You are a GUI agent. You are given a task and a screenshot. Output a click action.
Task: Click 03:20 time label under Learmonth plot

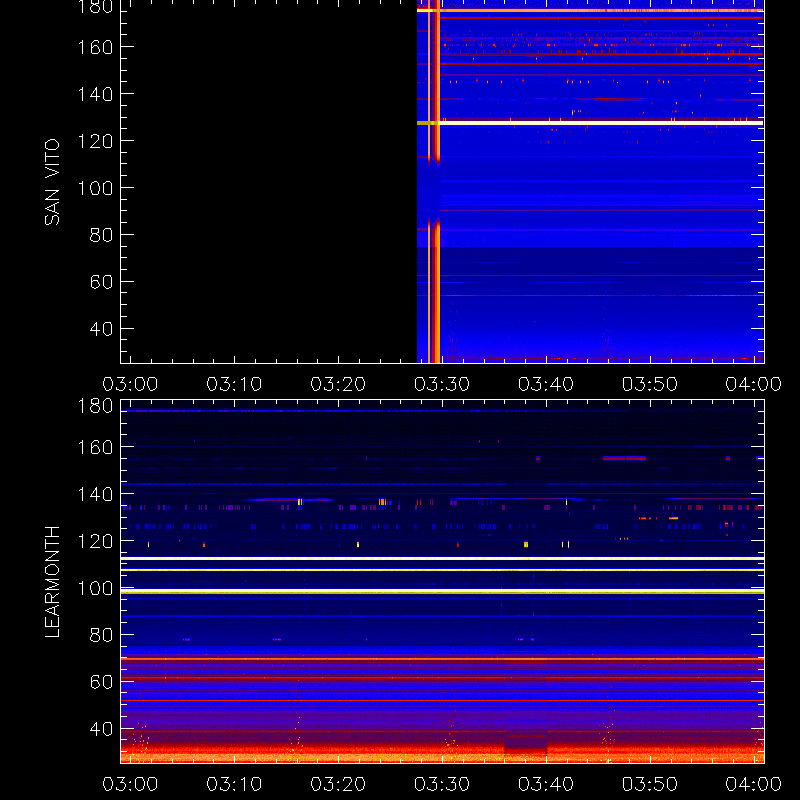click(x=338, y=784)
